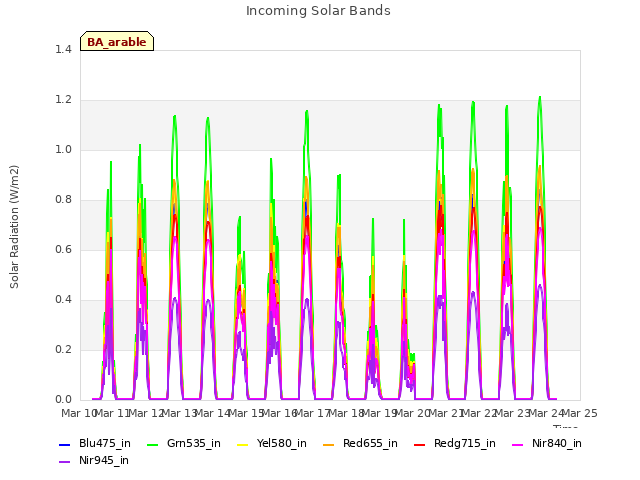
Task: Click the Blu475_in legend color marker
Action: tap(64, 444)
